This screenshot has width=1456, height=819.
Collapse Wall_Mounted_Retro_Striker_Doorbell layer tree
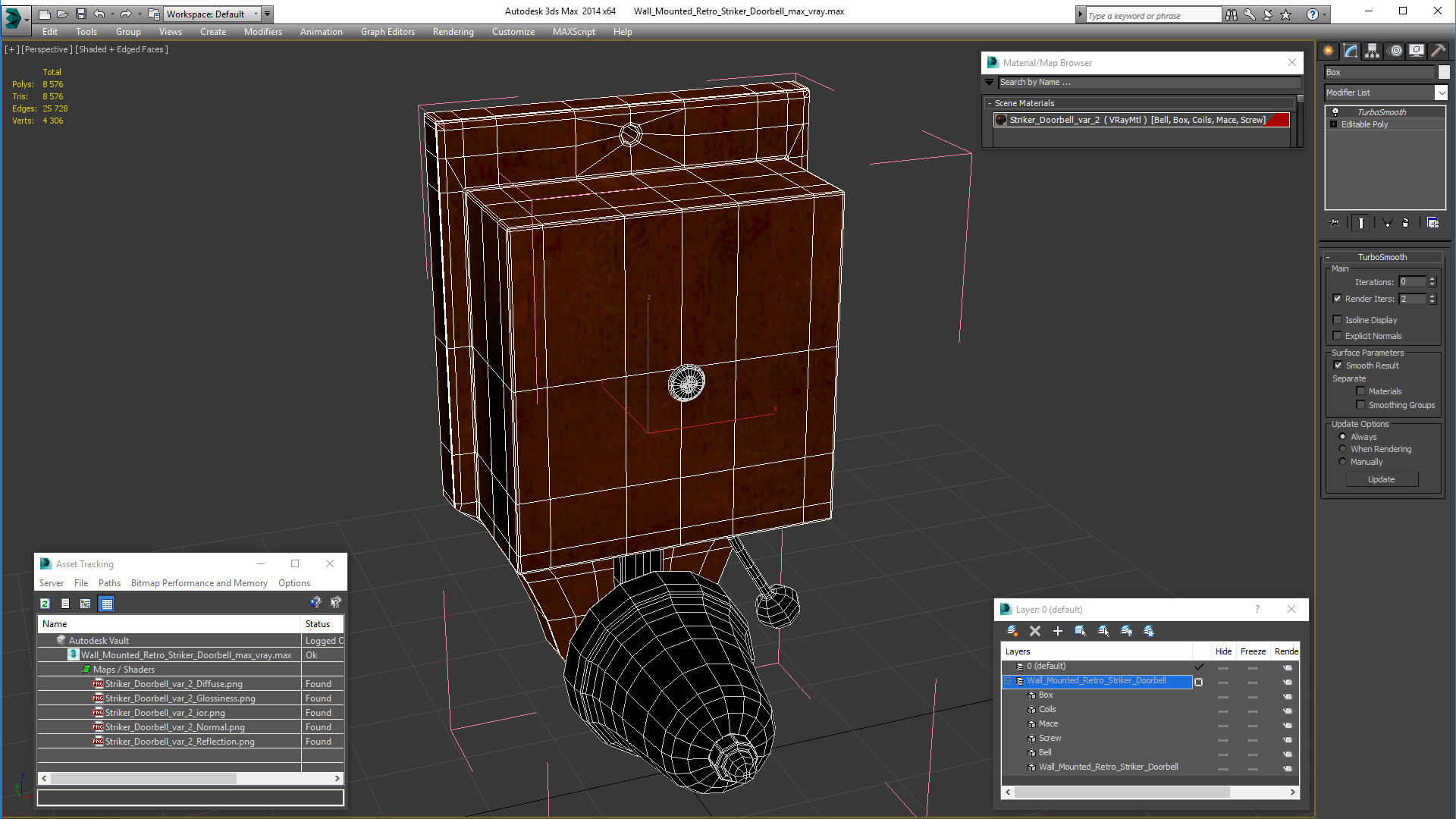(x=1008, y=681)
